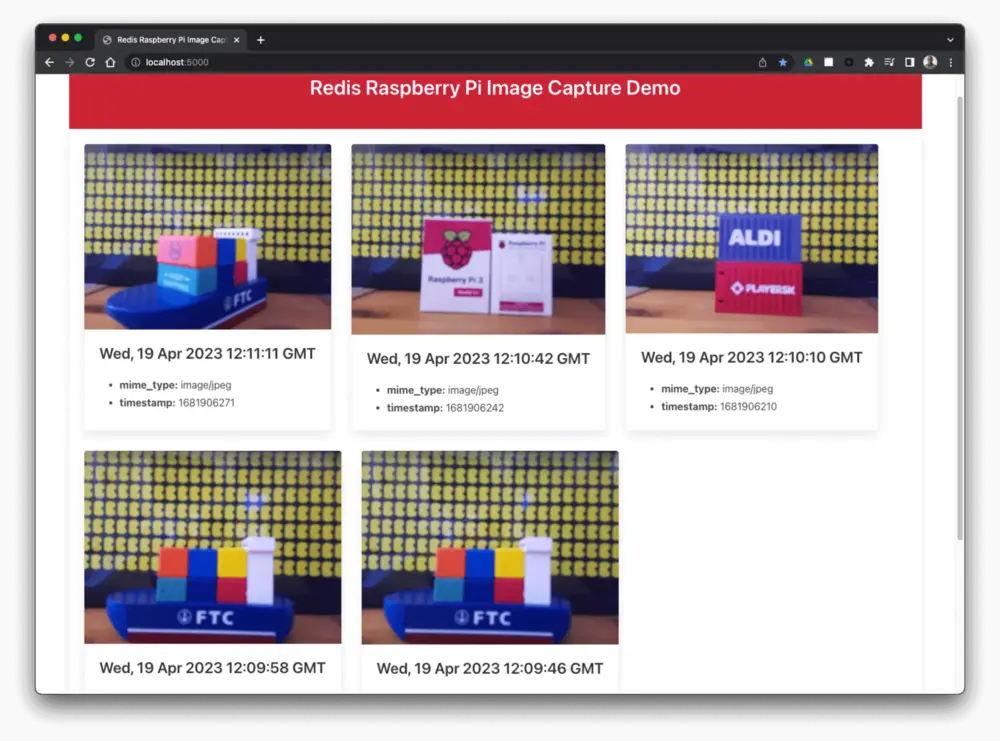View site information for localhost
This screenshot has width=1000, height=741.
click(135, 62)
